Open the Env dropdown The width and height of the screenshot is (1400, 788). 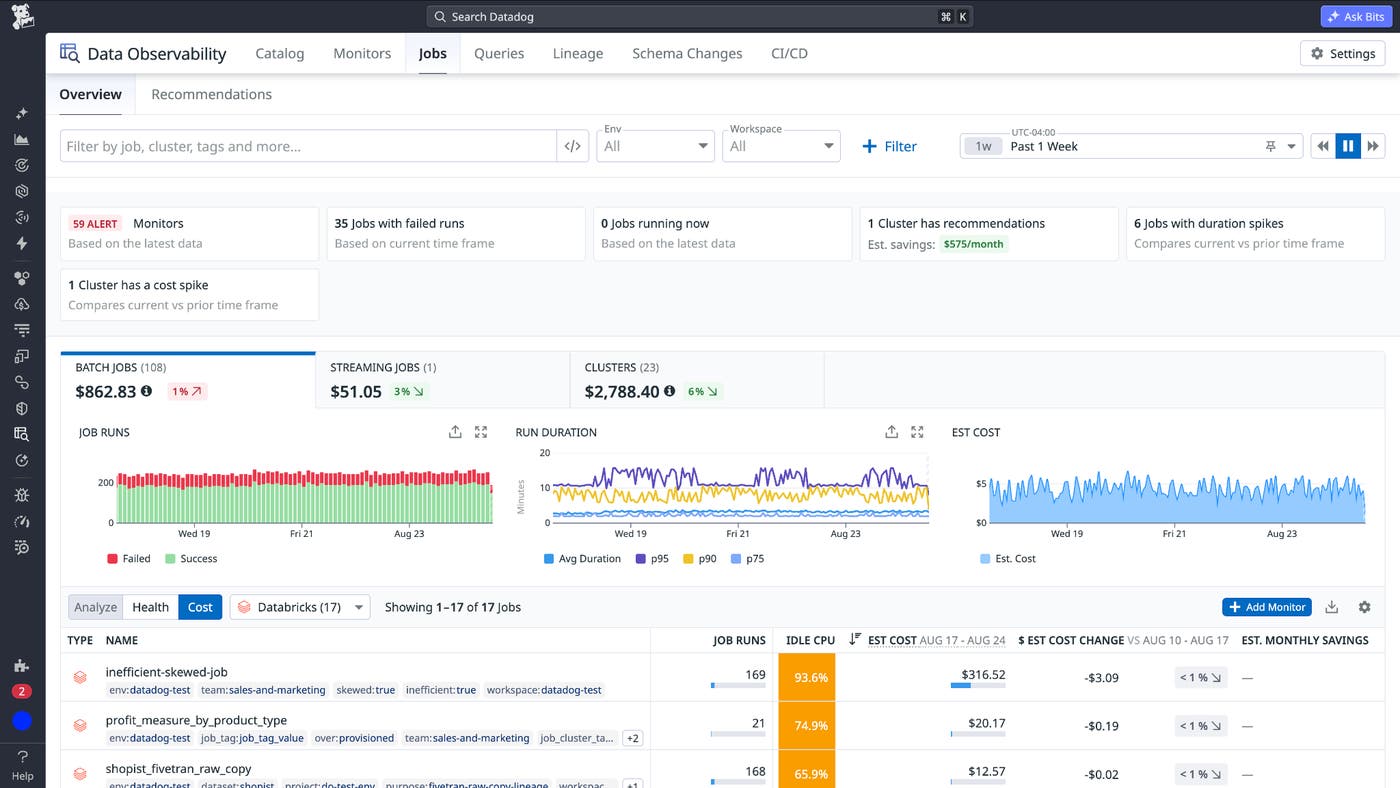click(656, 146)
